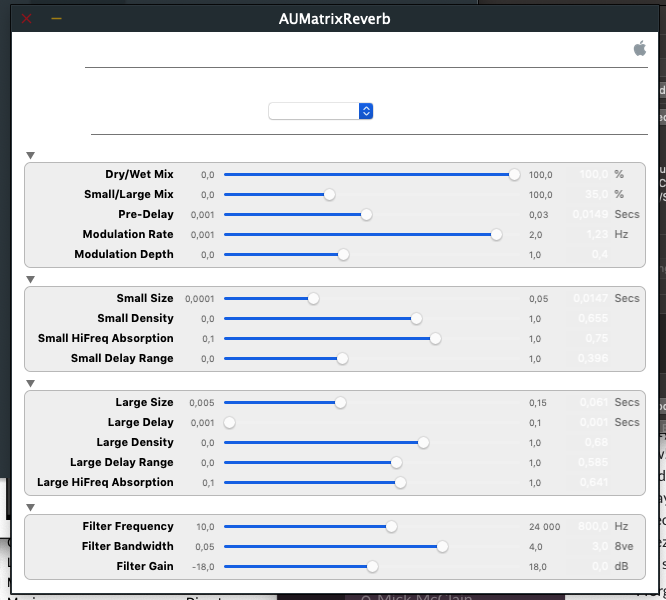Click the Large Delay Range label
The height and width of the screenshot is (600, 666).
(x=121, y=462)
